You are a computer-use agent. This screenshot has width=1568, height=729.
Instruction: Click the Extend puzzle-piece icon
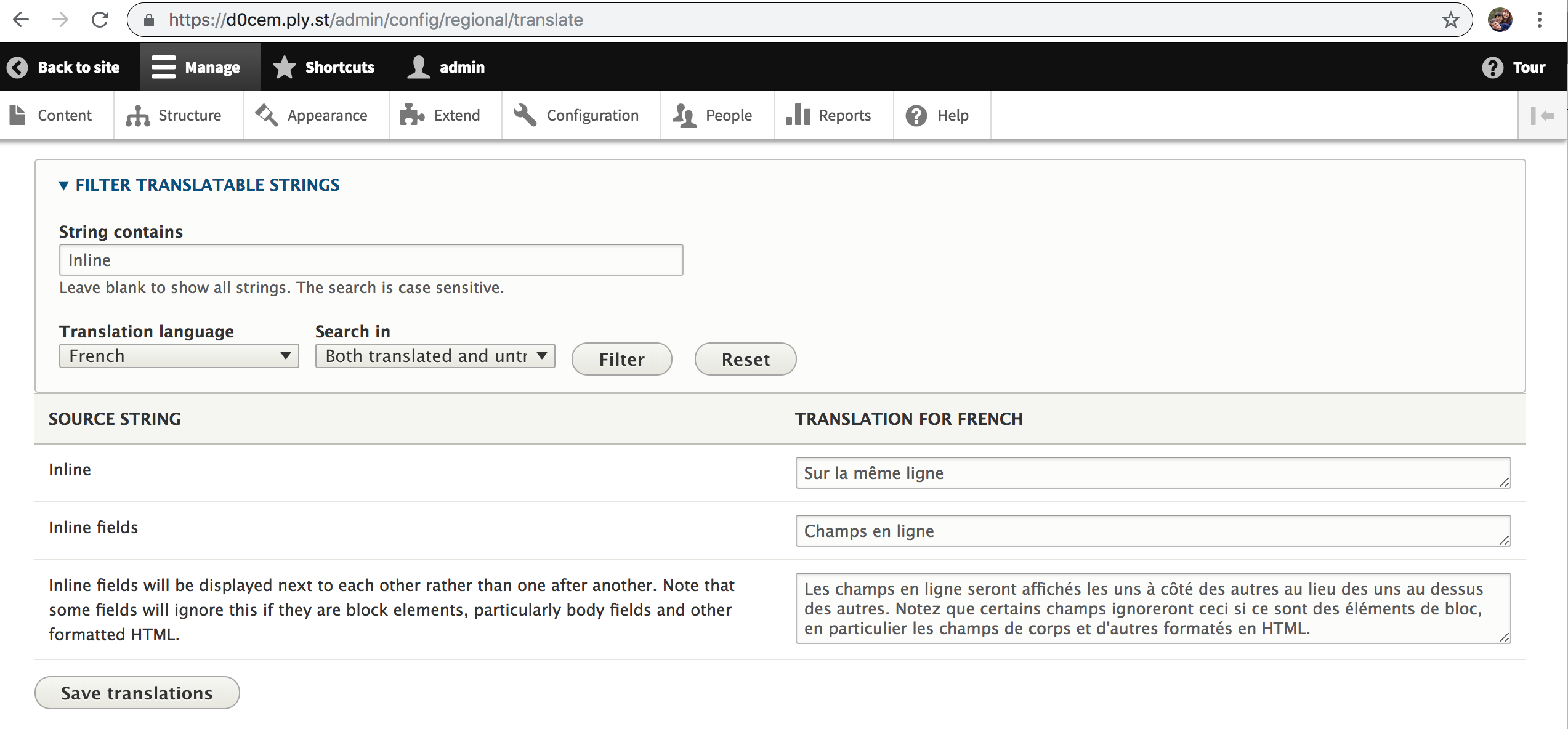pyautogui.click(x=411, y=115)
